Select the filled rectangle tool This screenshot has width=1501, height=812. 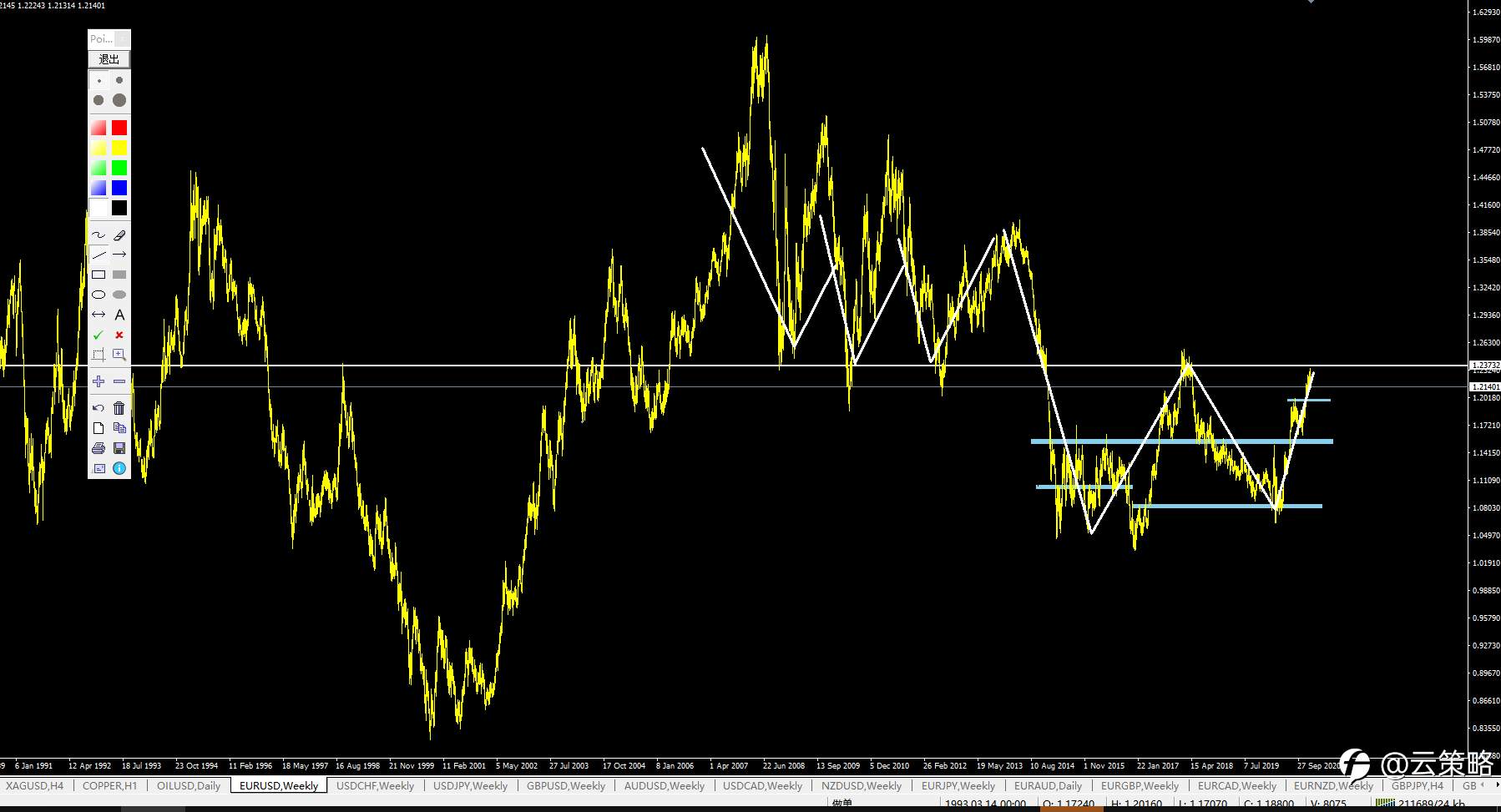(x=119, y=275)
